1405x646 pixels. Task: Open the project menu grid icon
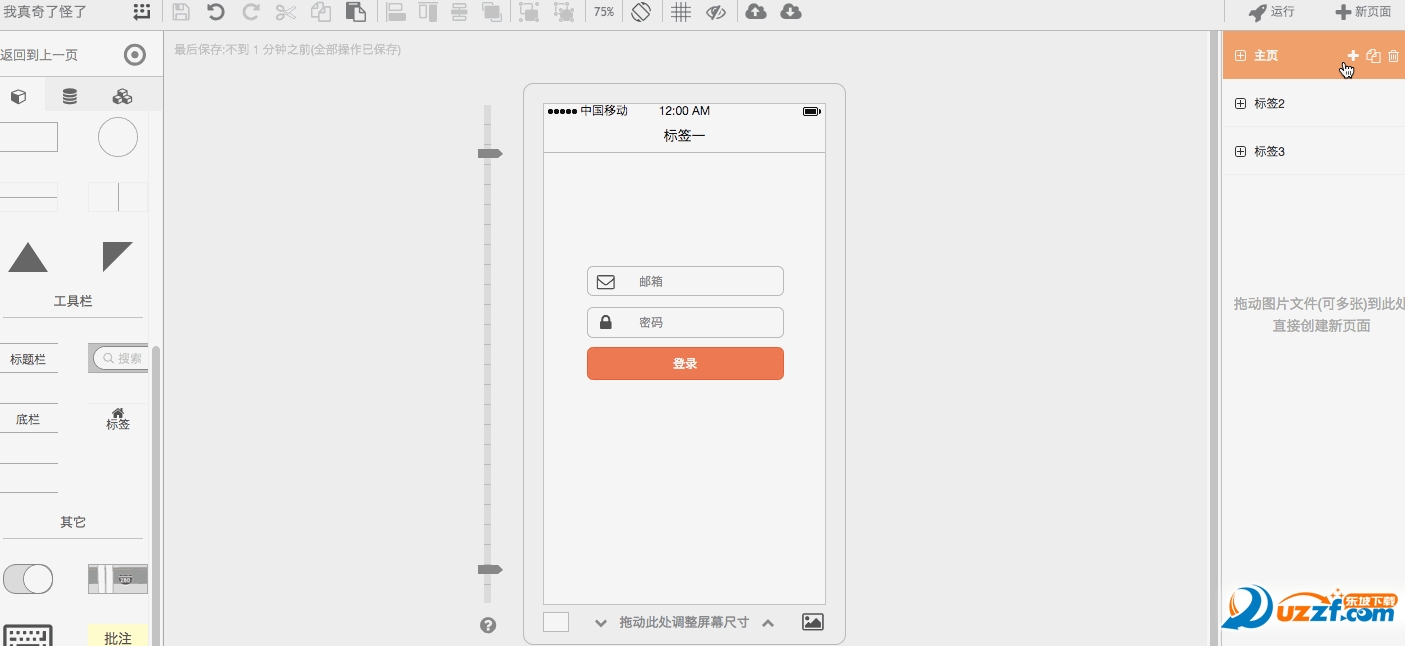[x=143, y=12]
